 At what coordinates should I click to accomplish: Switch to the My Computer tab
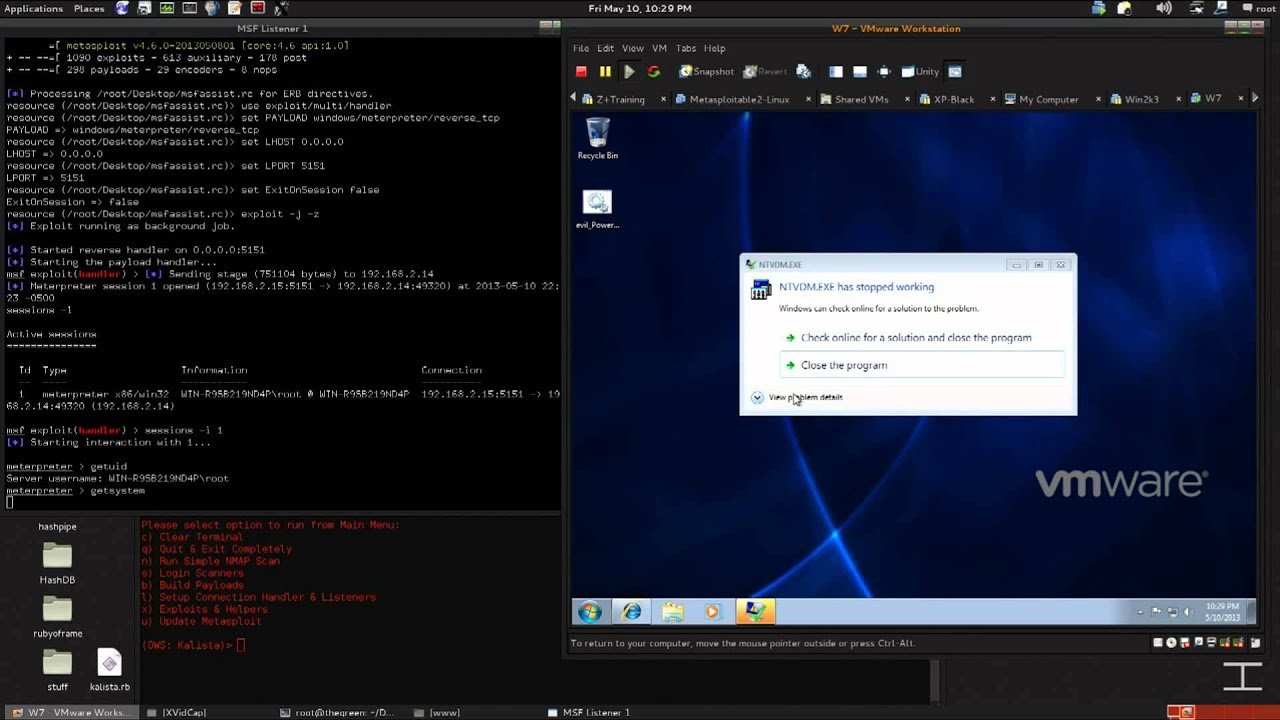1041,99
